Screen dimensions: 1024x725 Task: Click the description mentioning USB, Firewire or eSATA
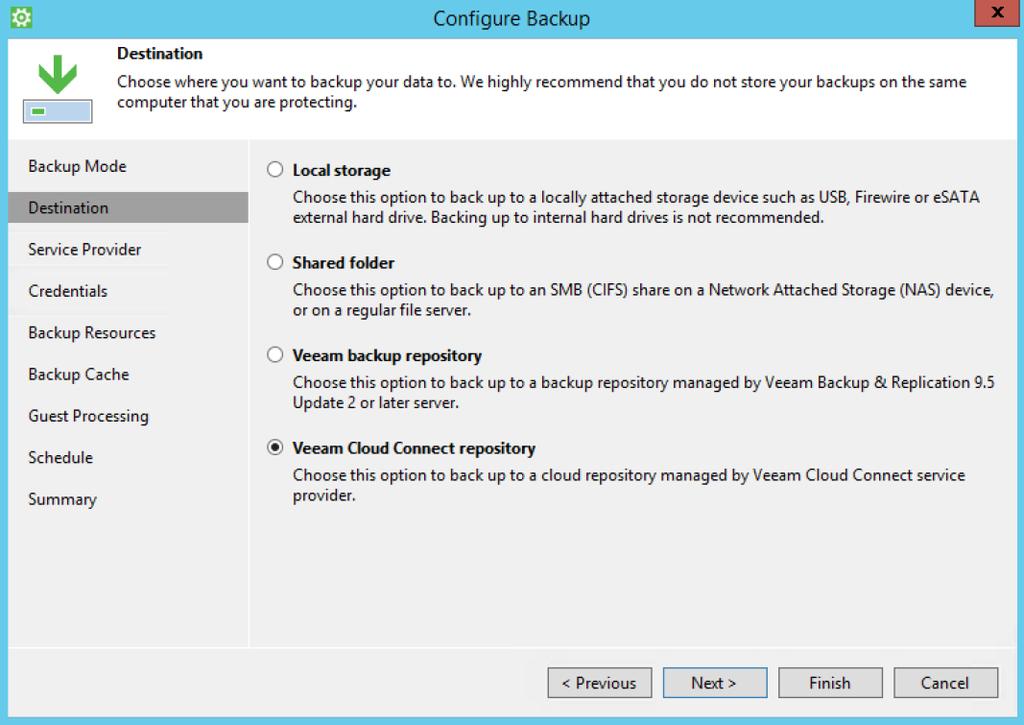(x=635, y=207)
